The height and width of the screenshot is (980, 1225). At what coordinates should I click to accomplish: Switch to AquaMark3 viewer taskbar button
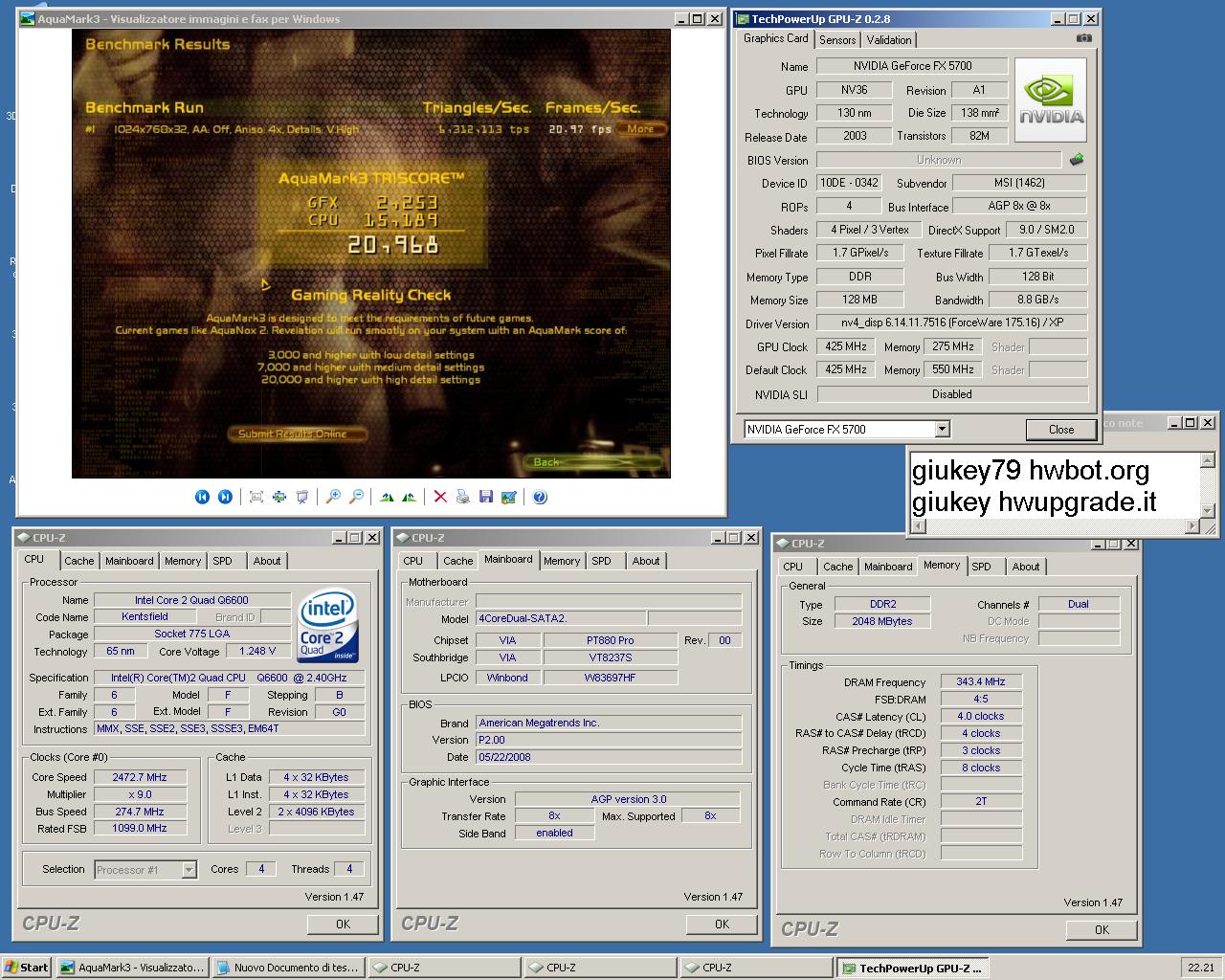point(132,968)
